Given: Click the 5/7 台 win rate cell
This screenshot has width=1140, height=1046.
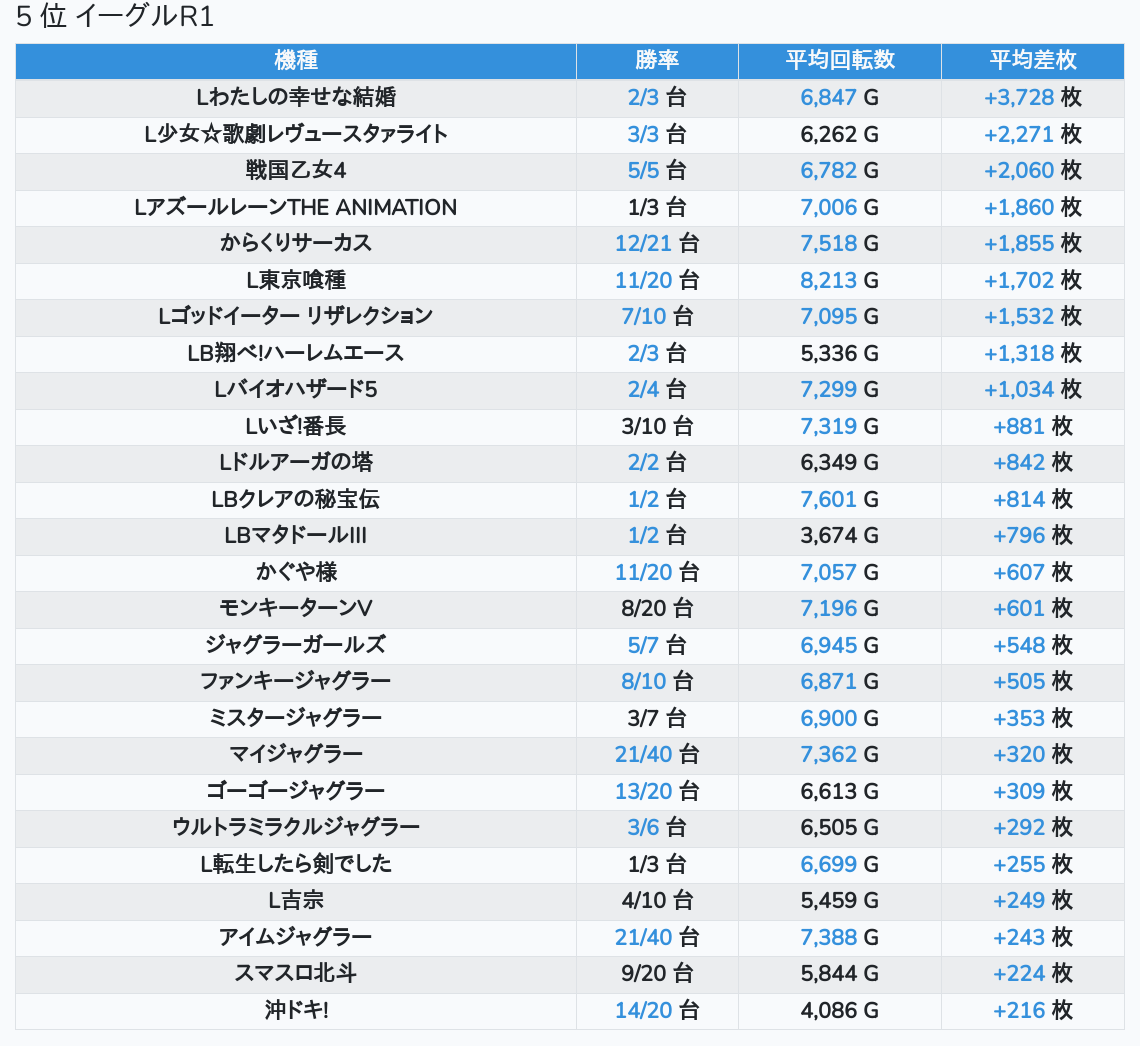Looking at the screenshot, I should point(657,645).
